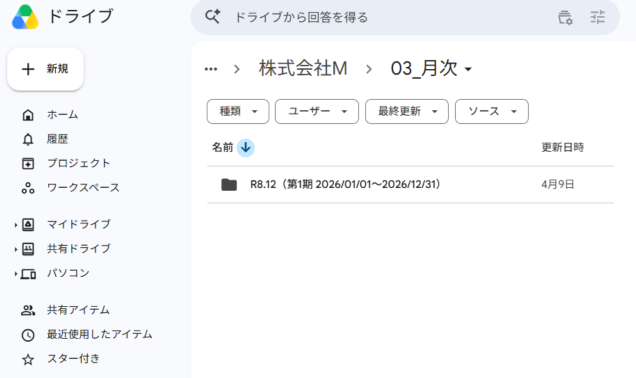Select 共有ドライブ in sidebar
The height and width of the screenshot is (378, 636).
pyautogui.click(x=78, y=249)
